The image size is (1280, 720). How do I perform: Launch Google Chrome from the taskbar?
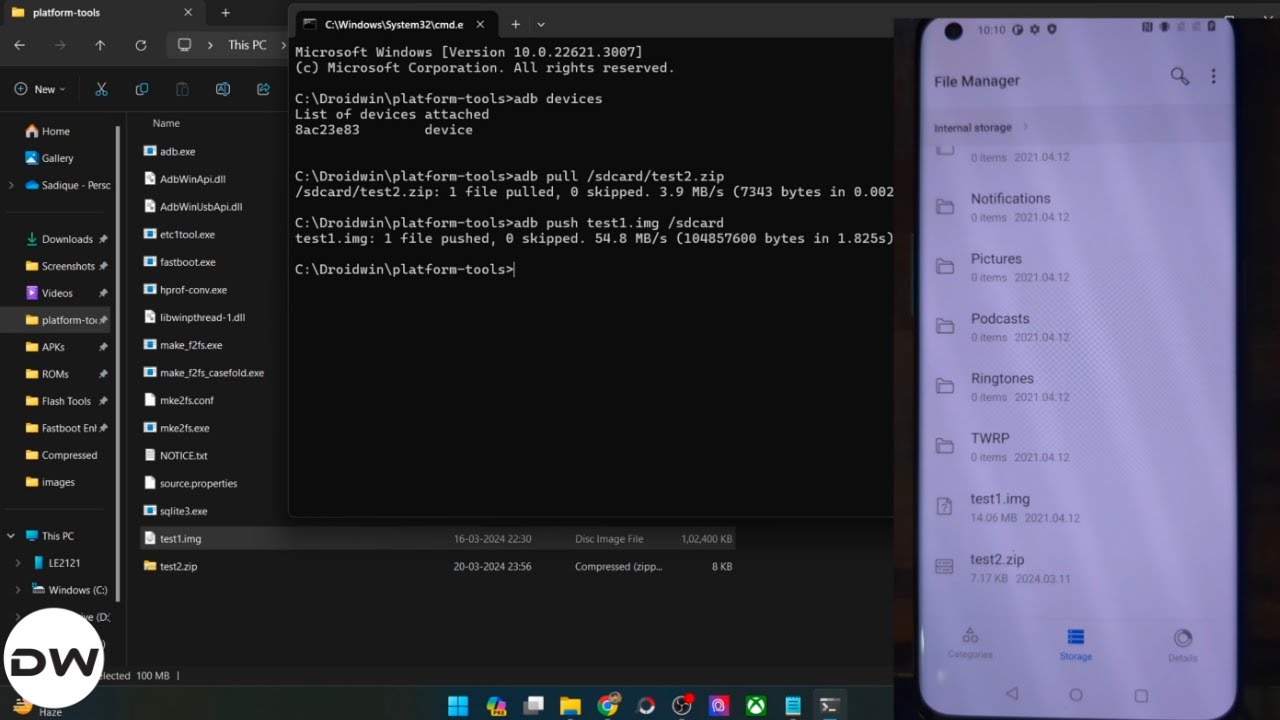pos(608,705)
